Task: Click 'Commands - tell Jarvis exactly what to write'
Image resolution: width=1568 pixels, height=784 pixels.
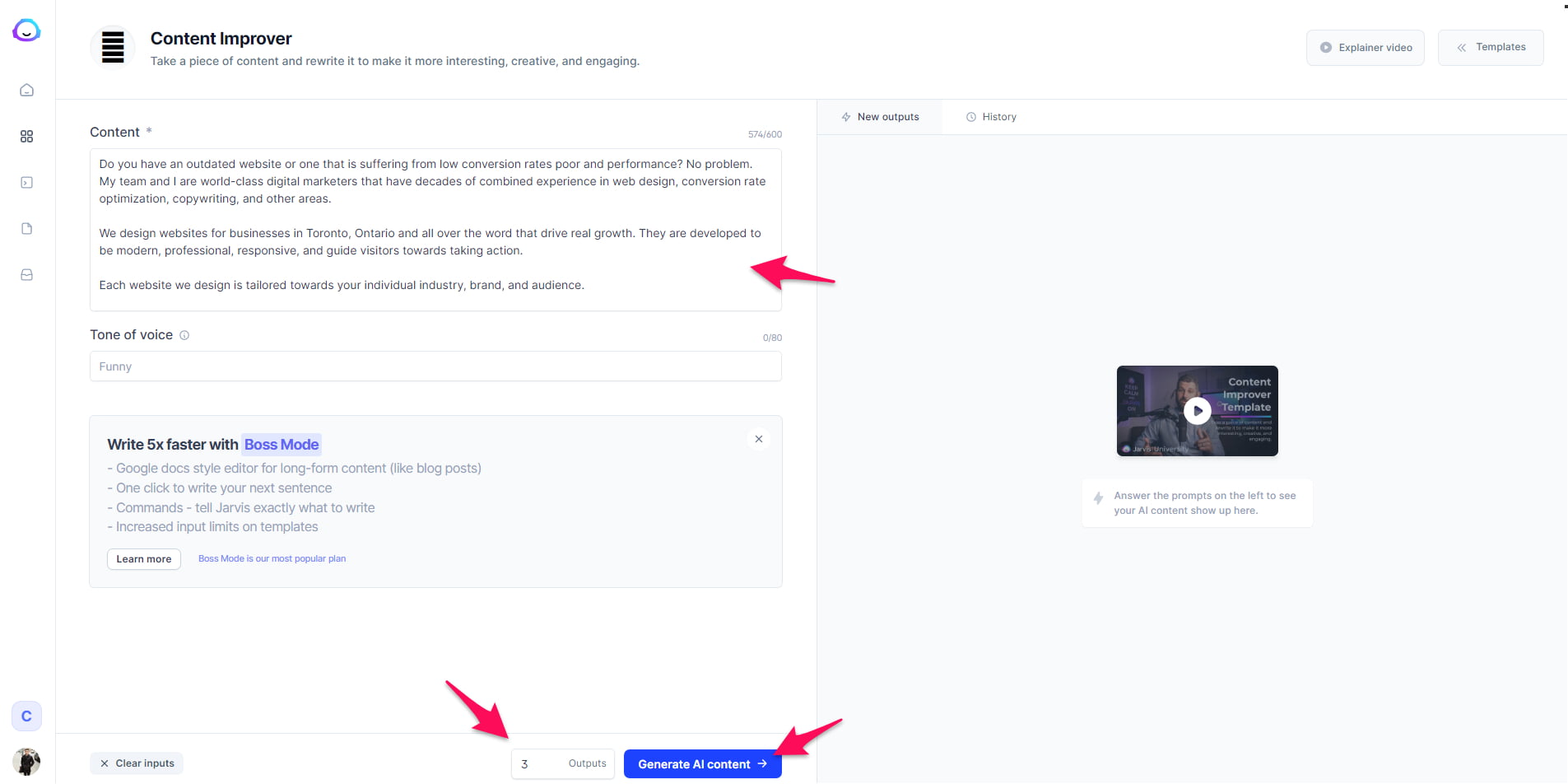Action: pos(241,508)
